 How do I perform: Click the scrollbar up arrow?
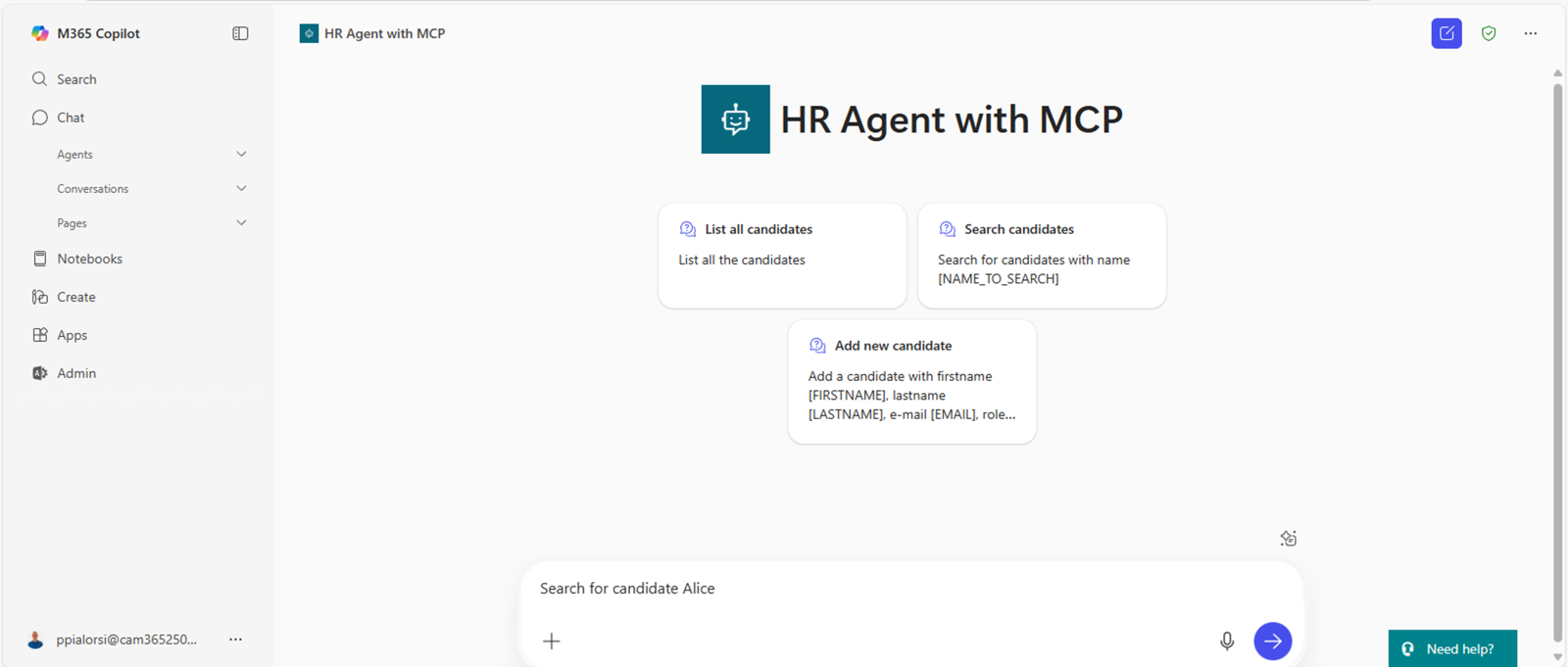(x=1557, y=73)
